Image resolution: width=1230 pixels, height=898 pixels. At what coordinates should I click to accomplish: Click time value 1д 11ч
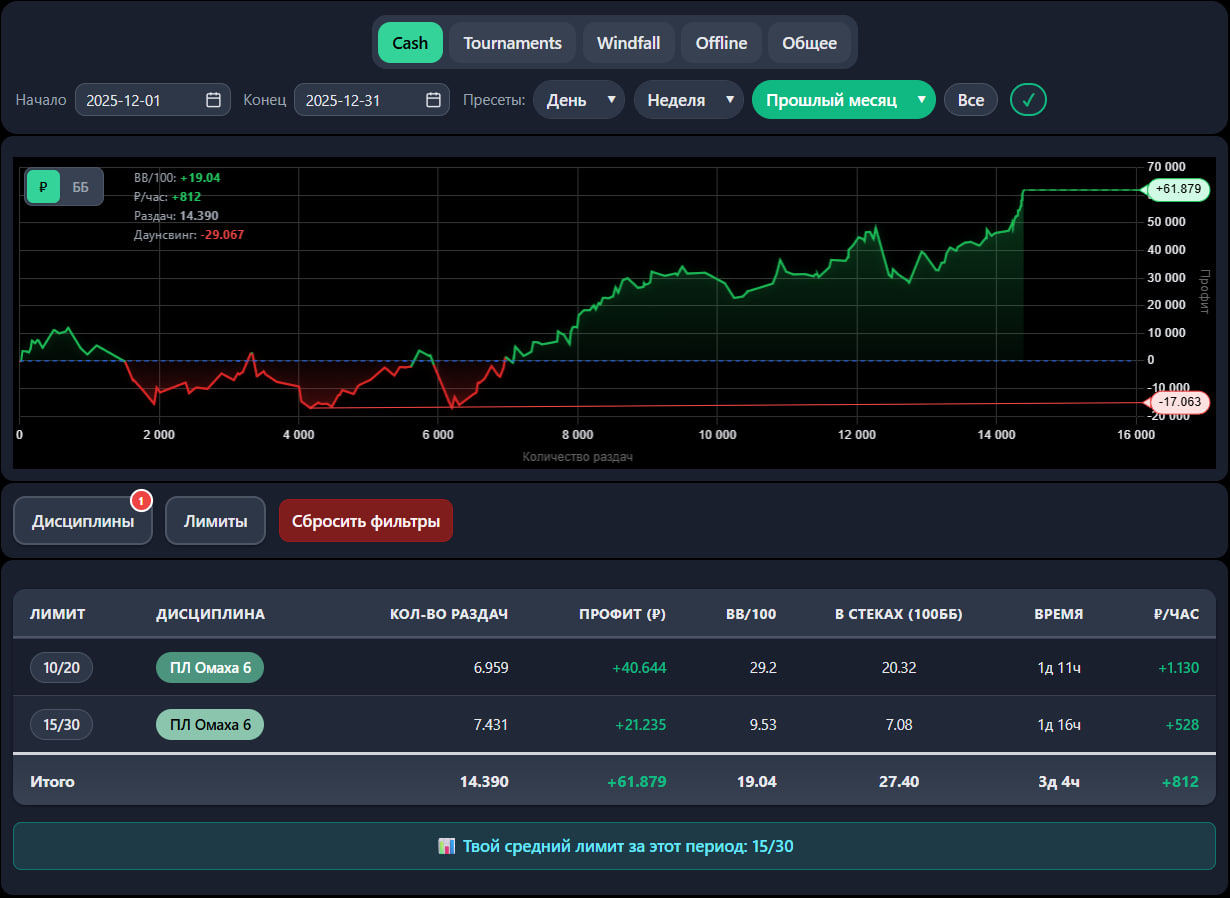(1059, 667)
